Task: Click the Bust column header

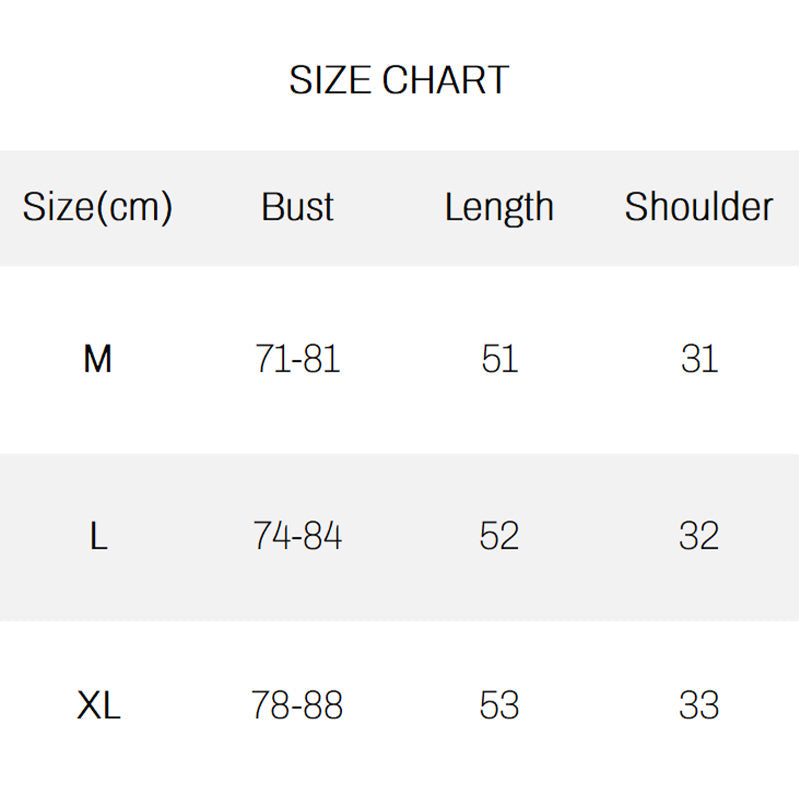Action: click(x=297, y=207)
